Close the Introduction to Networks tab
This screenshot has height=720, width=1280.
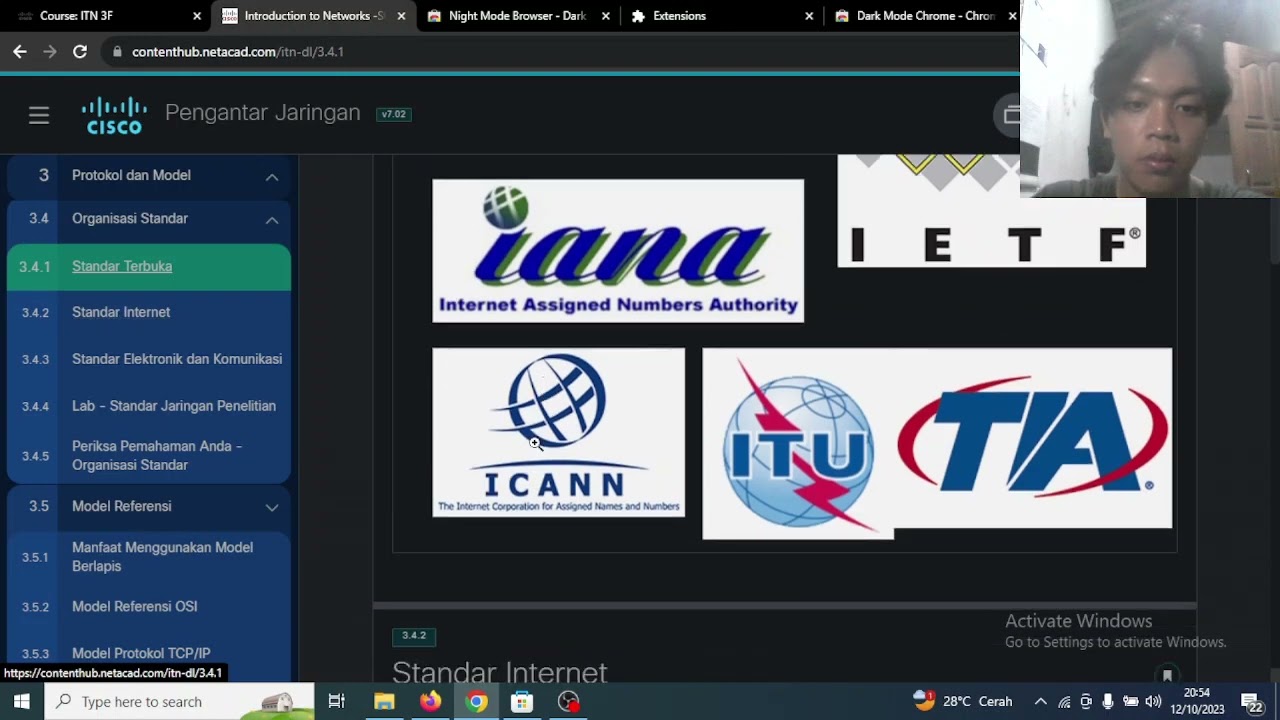(401, 16)
